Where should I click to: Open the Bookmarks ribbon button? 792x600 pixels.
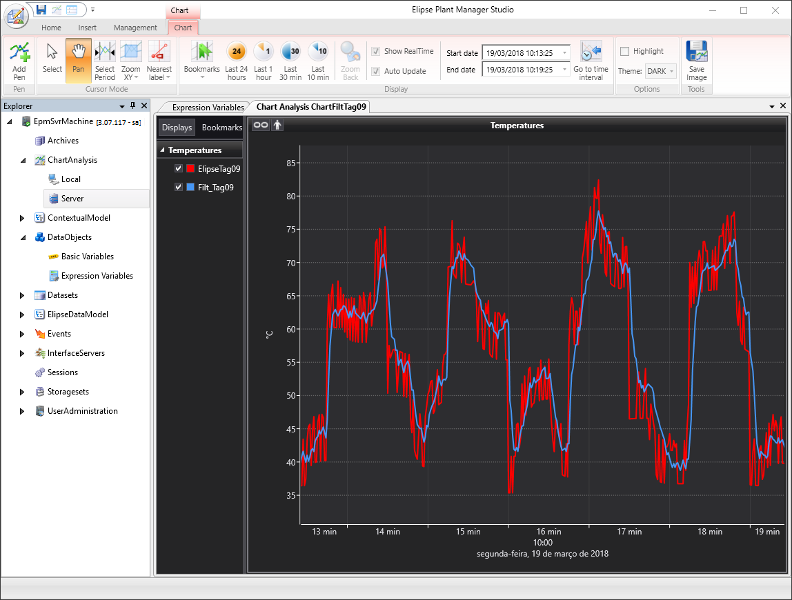pyautogui.click(x=202, y=61)
